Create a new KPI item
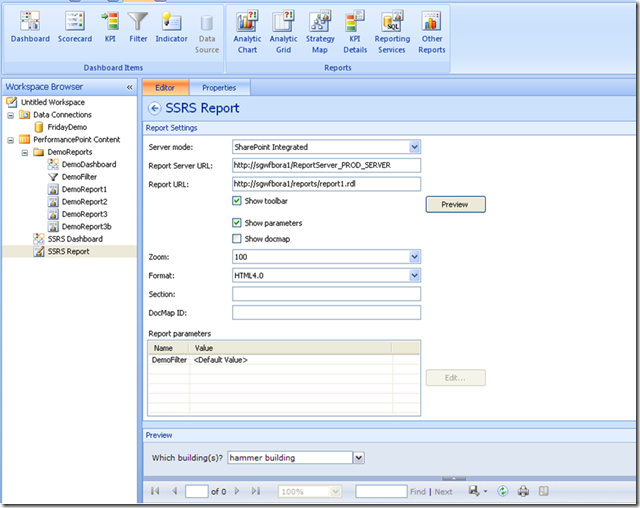The width and height of the screenshot is (640, 508). [x=110, y=27]
